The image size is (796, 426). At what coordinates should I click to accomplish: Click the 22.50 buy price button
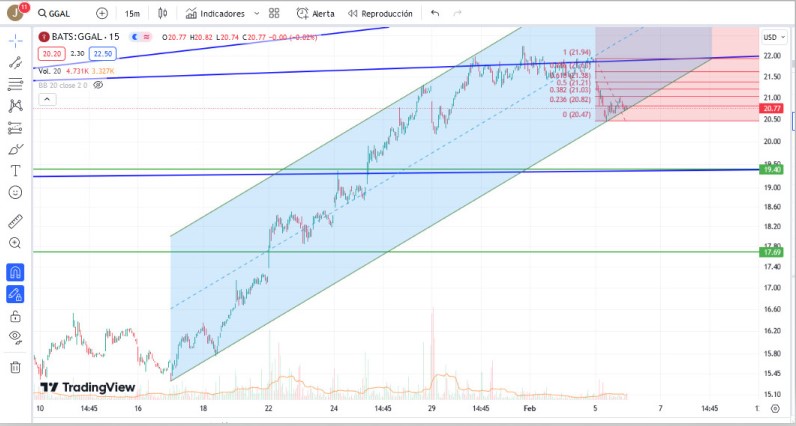coord(101,53)
